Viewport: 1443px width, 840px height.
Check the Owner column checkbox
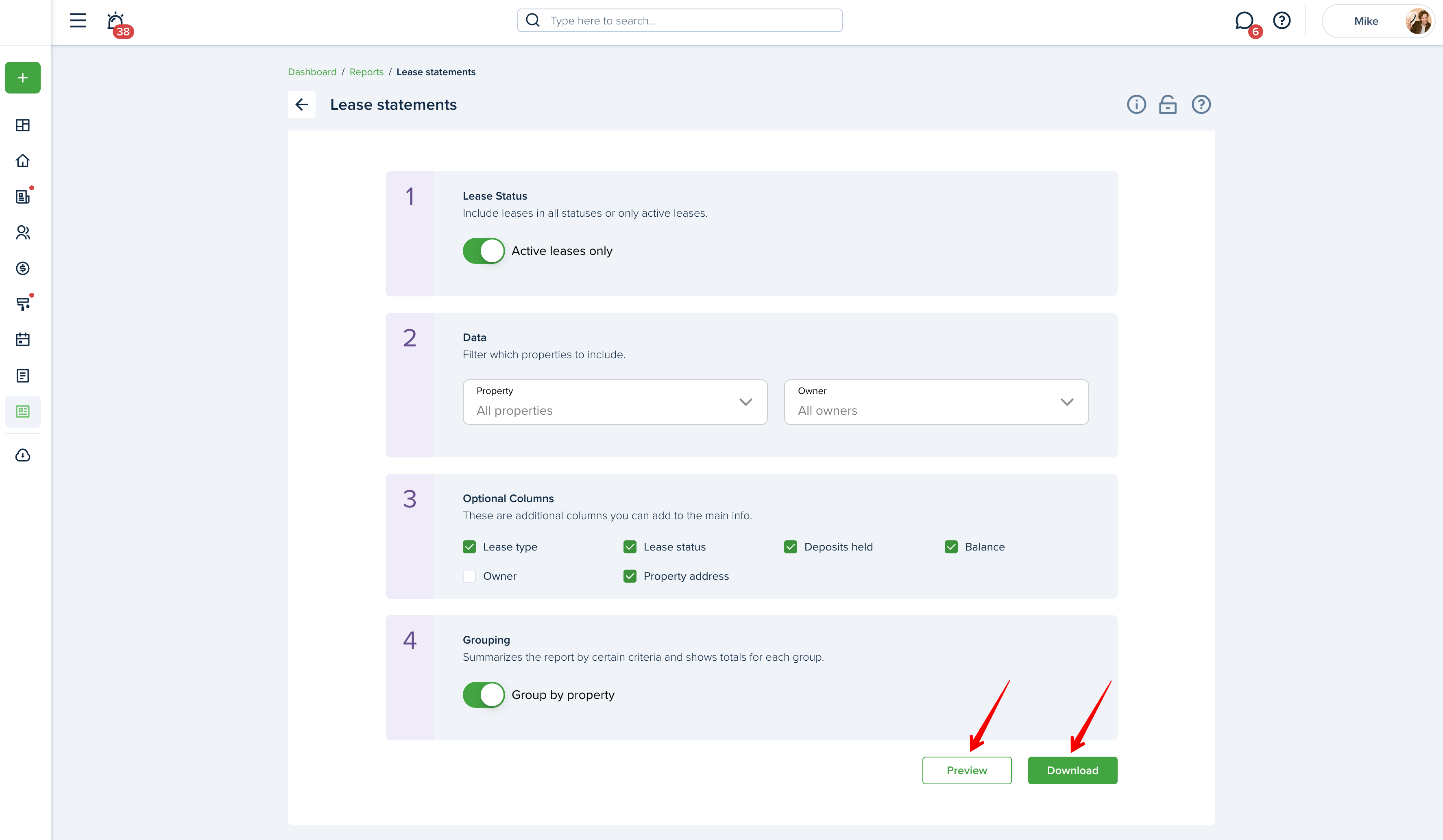click(469, 576)
